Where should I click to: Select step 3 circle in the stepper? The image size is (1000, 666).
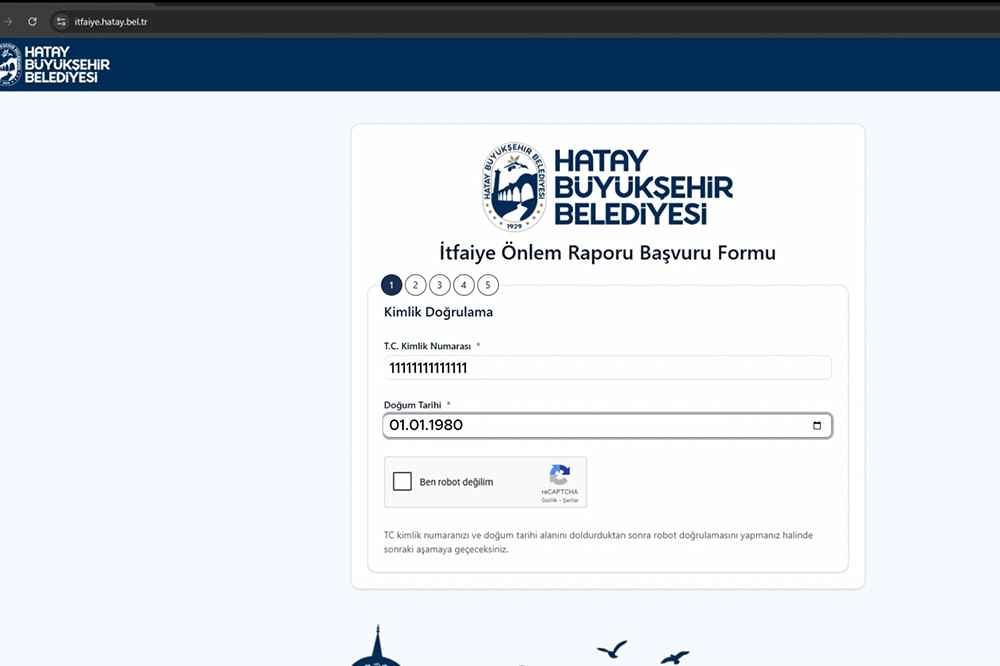439,285
